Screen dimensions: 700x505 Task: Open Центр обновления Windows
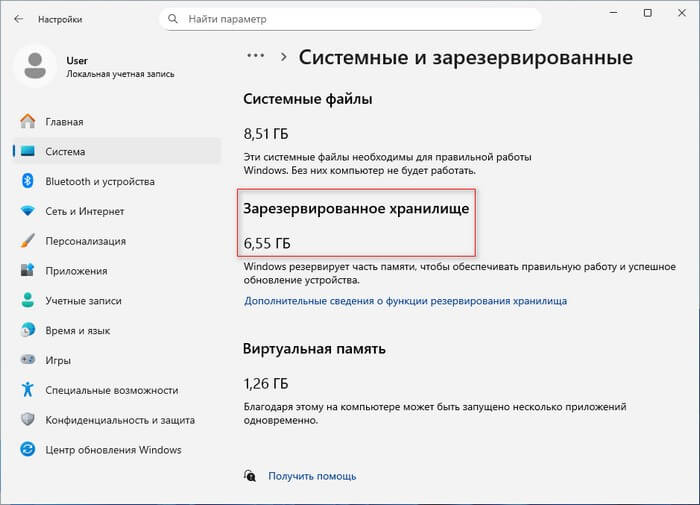(x=113, y=450)
